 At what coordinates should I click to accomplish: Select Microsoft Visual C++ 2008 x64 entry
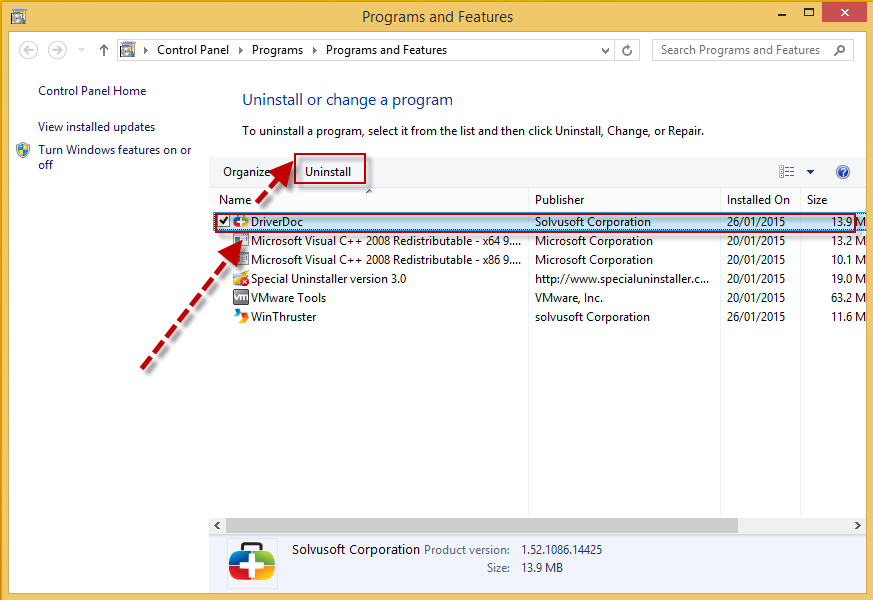[386, 240]
